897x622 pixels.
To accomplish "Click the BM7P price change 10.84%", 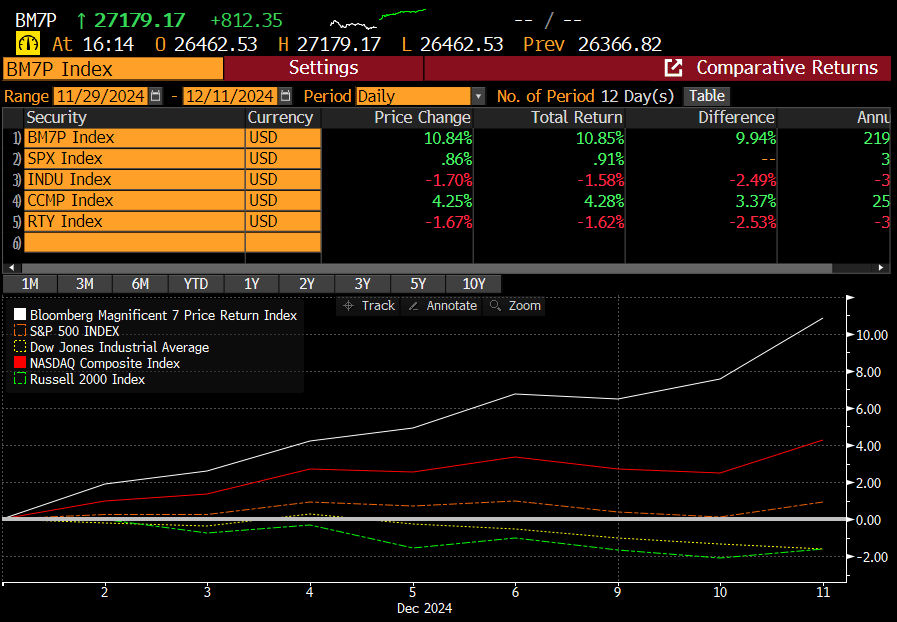I will coord(448,138).
